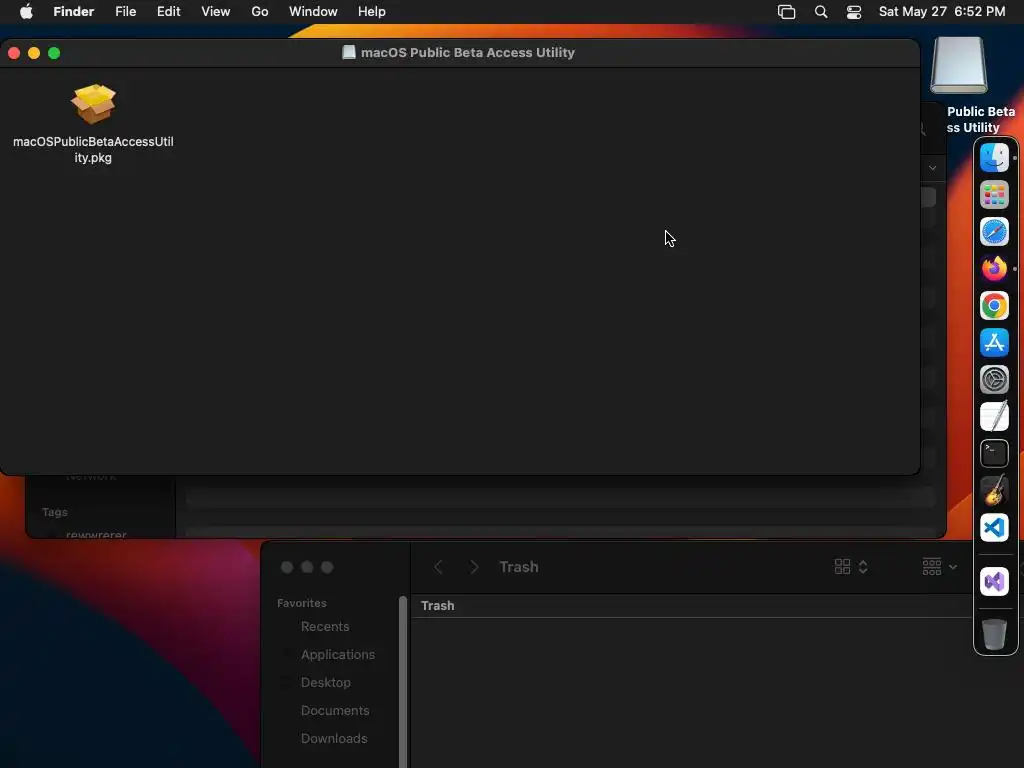This screenshot has width=1024, height=768.
Task: Open the Edit menu
Action: (168, 12)
